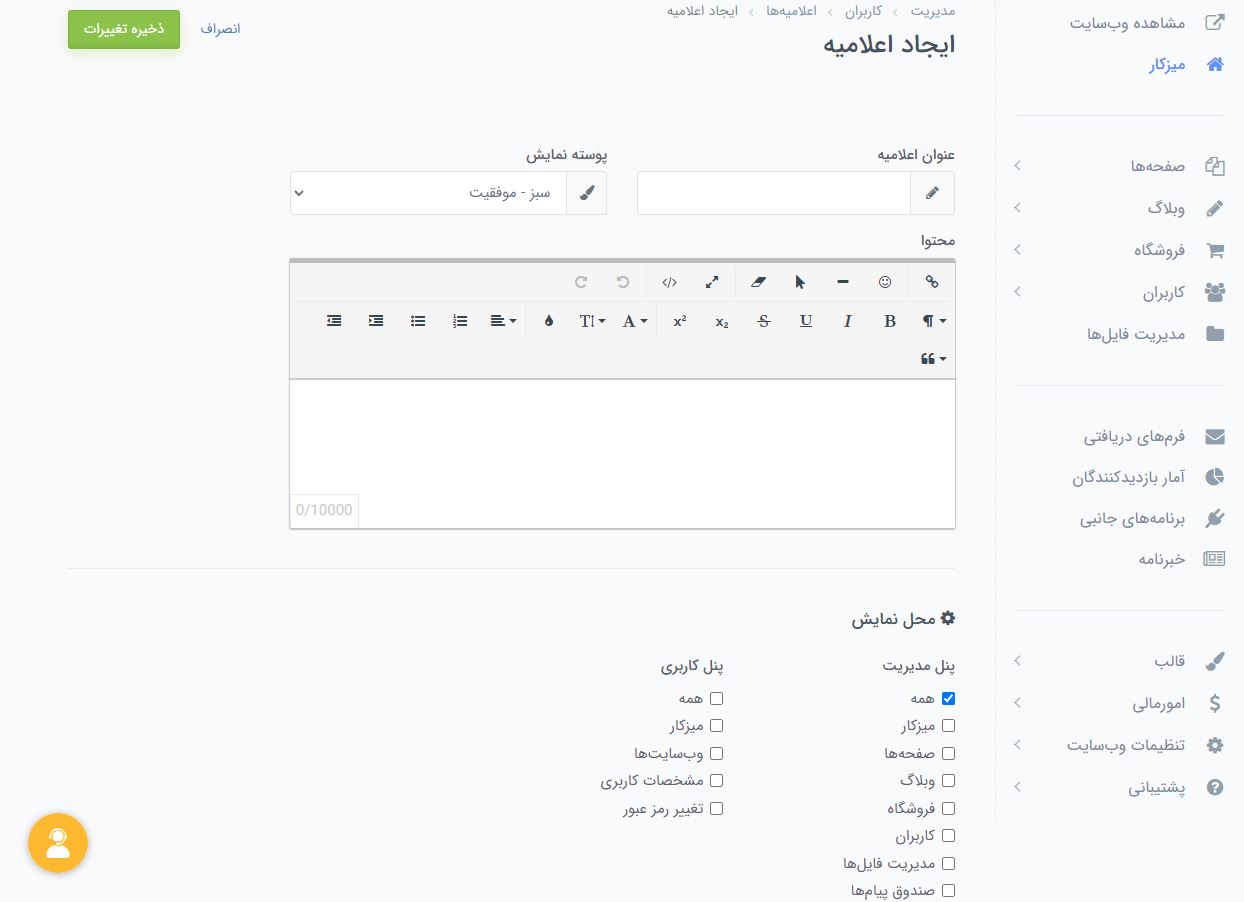Open the پوسته نمایش dropdown
This screenshot has width=1244, height=902.
tap(428, 193)
